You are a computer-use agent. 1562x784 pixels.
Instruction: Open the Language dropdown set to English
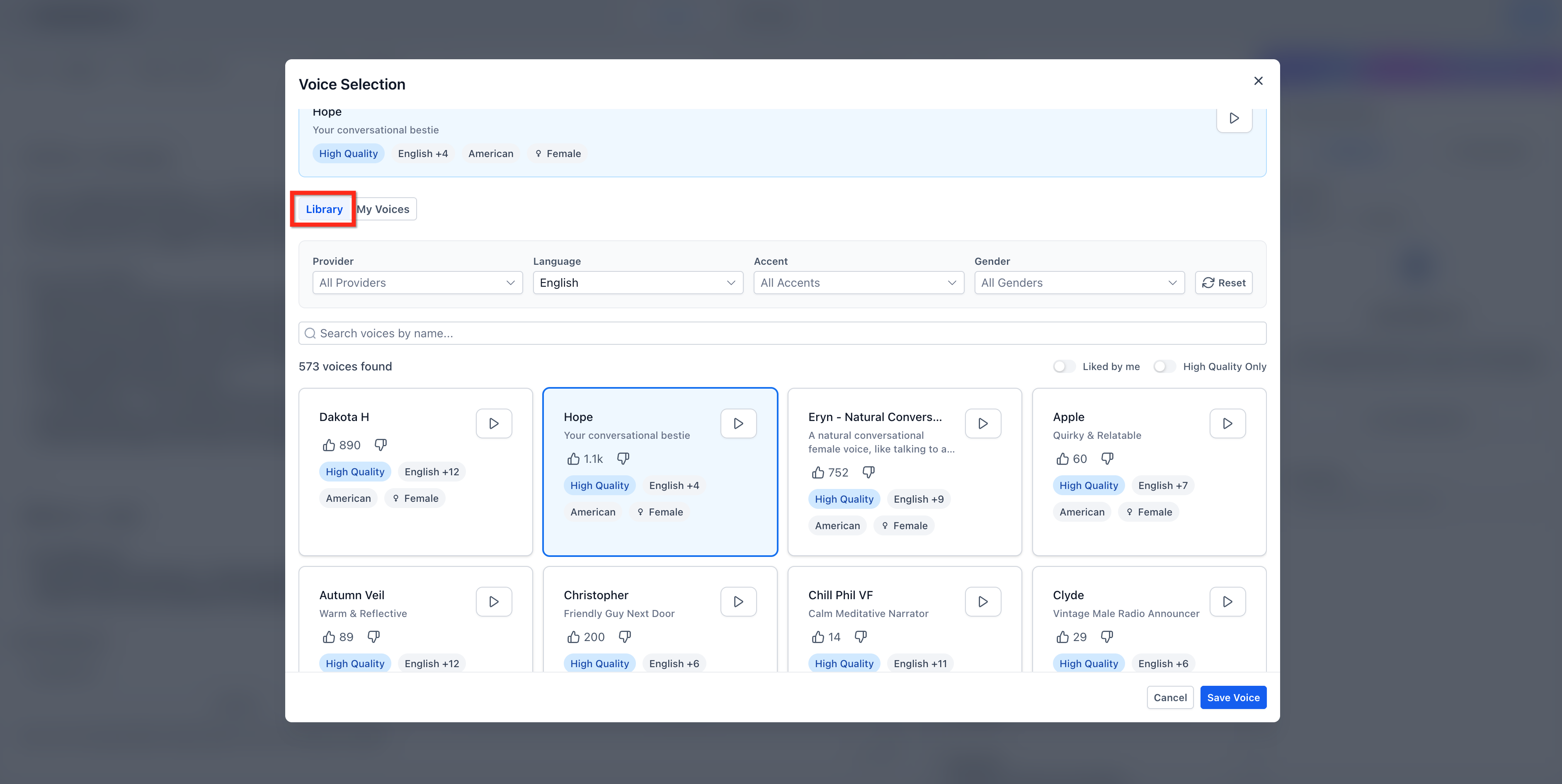click(638, 283)
